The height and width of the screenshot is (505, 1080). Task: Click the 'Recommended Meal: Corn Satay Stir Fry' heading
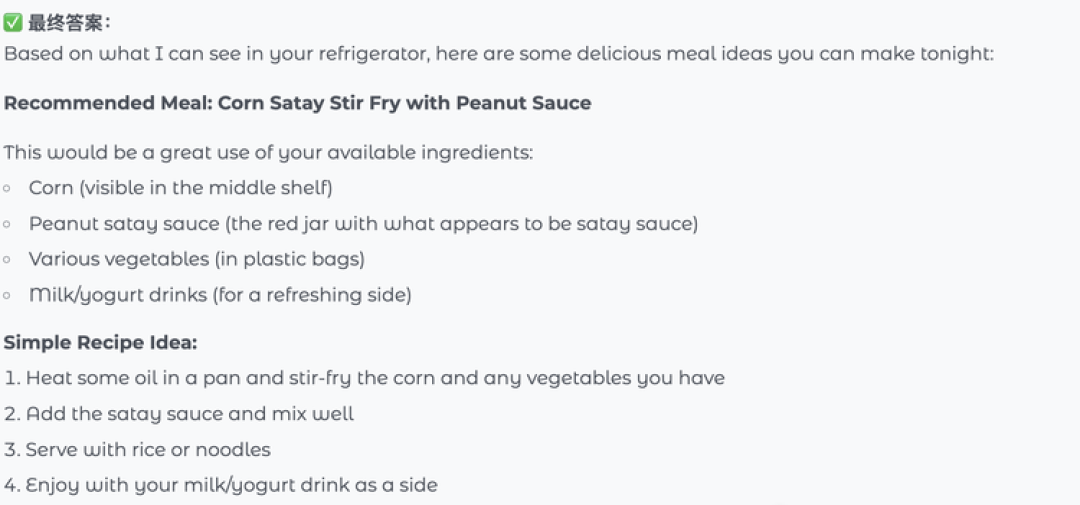(x=298, y=103)
